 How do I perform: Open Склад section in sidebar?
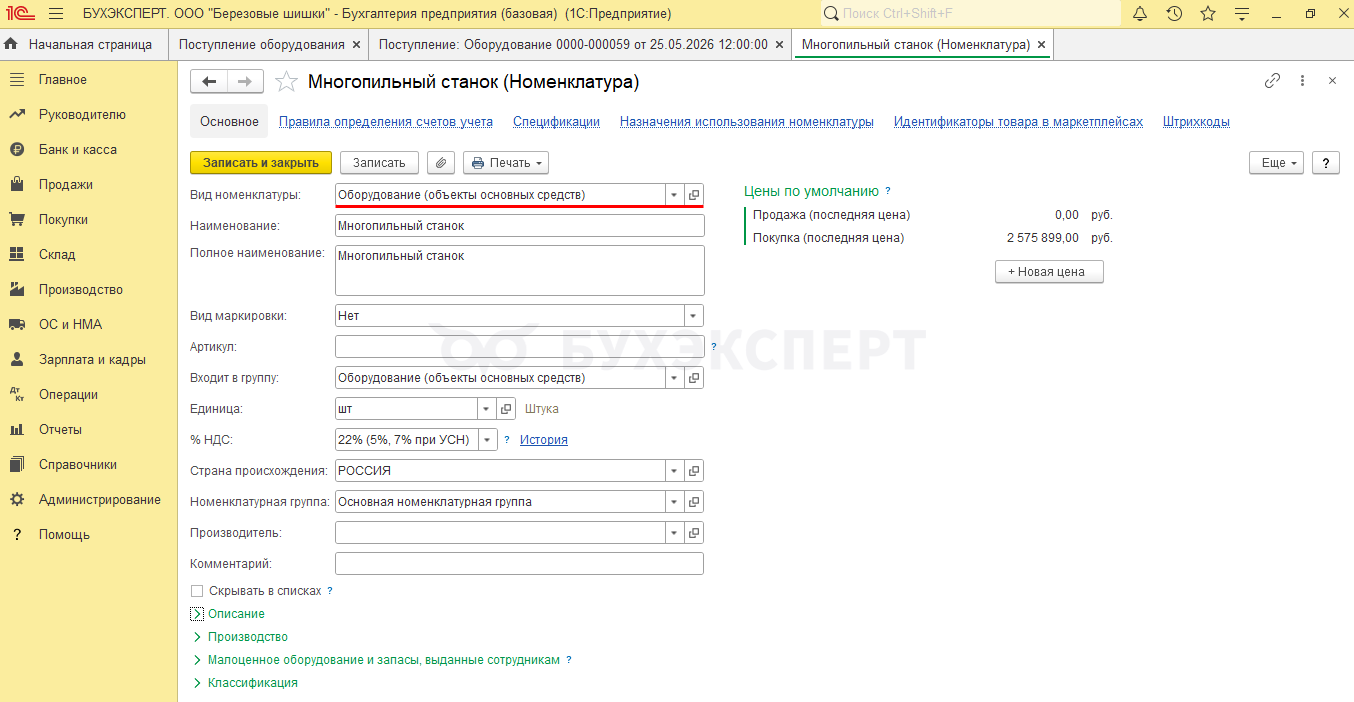(x=57, y=255)
